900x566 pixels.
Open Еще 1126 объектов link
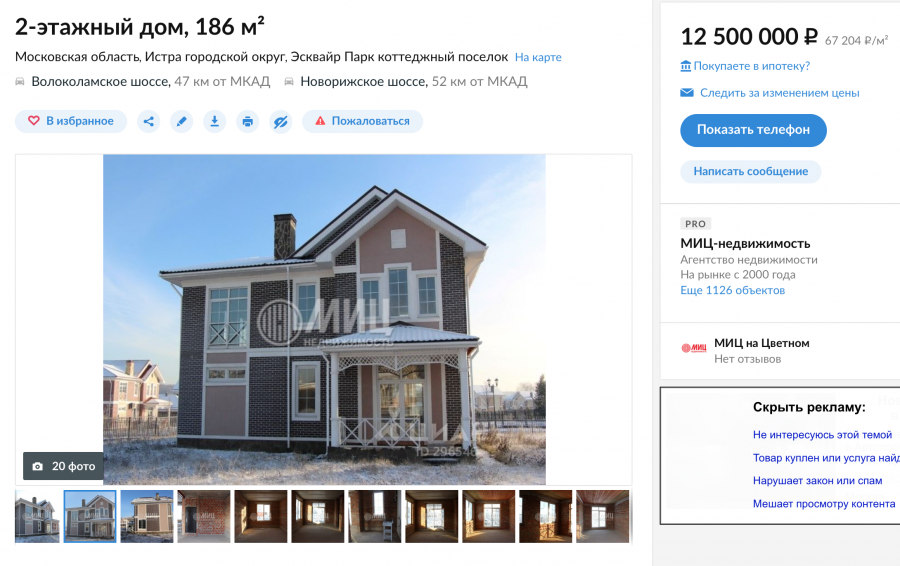tap(732, 290)
